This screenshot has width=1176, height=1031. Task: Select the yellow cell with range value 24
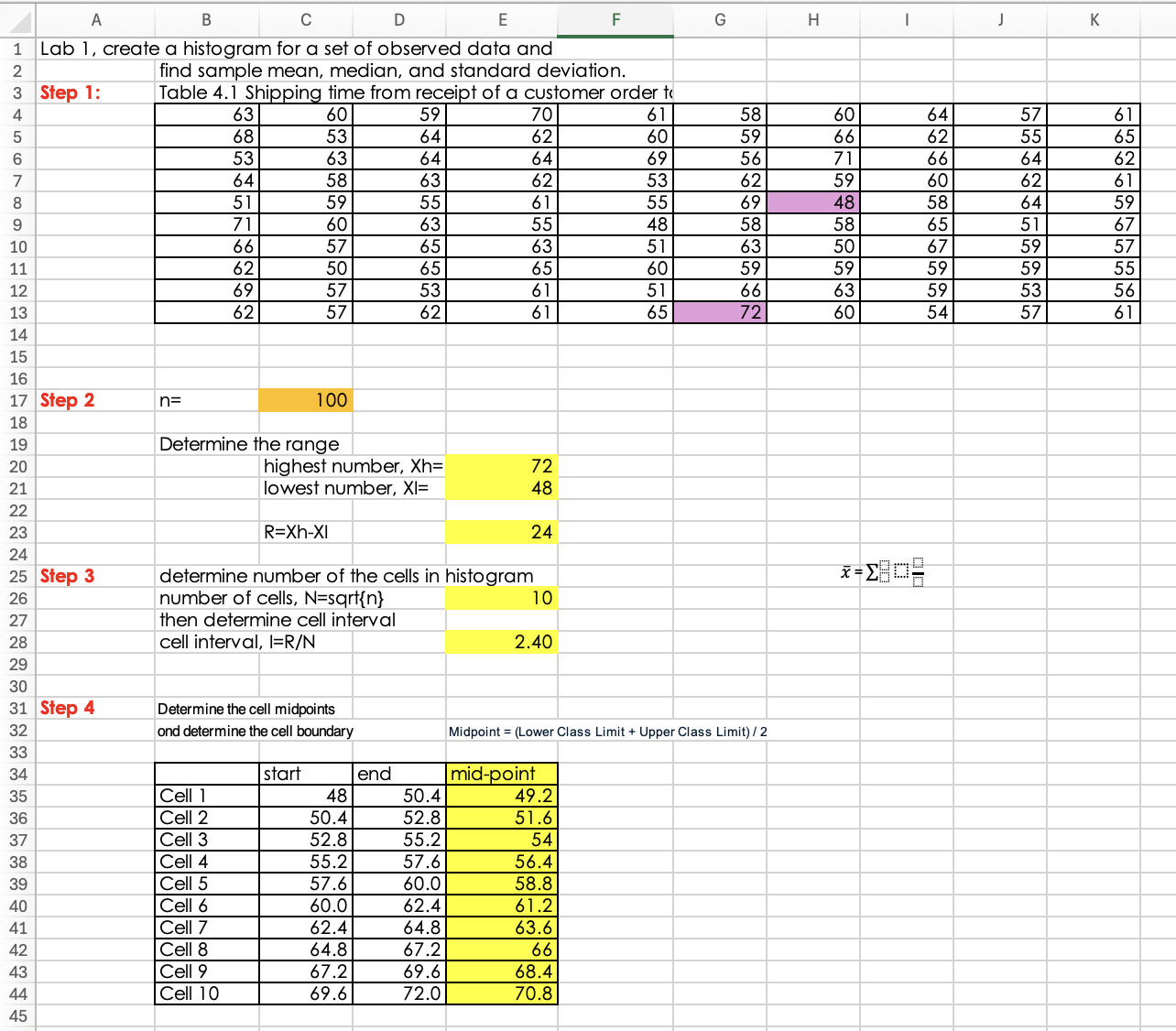click(x=502, y=532)
